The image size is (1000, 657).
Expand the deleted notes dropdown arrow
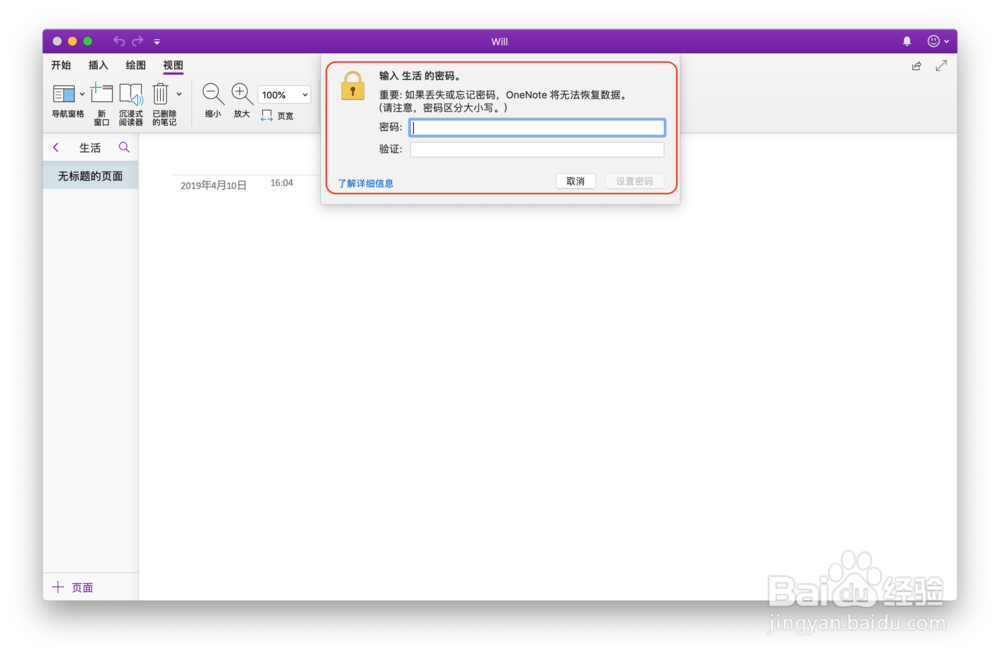coord(179,94)
